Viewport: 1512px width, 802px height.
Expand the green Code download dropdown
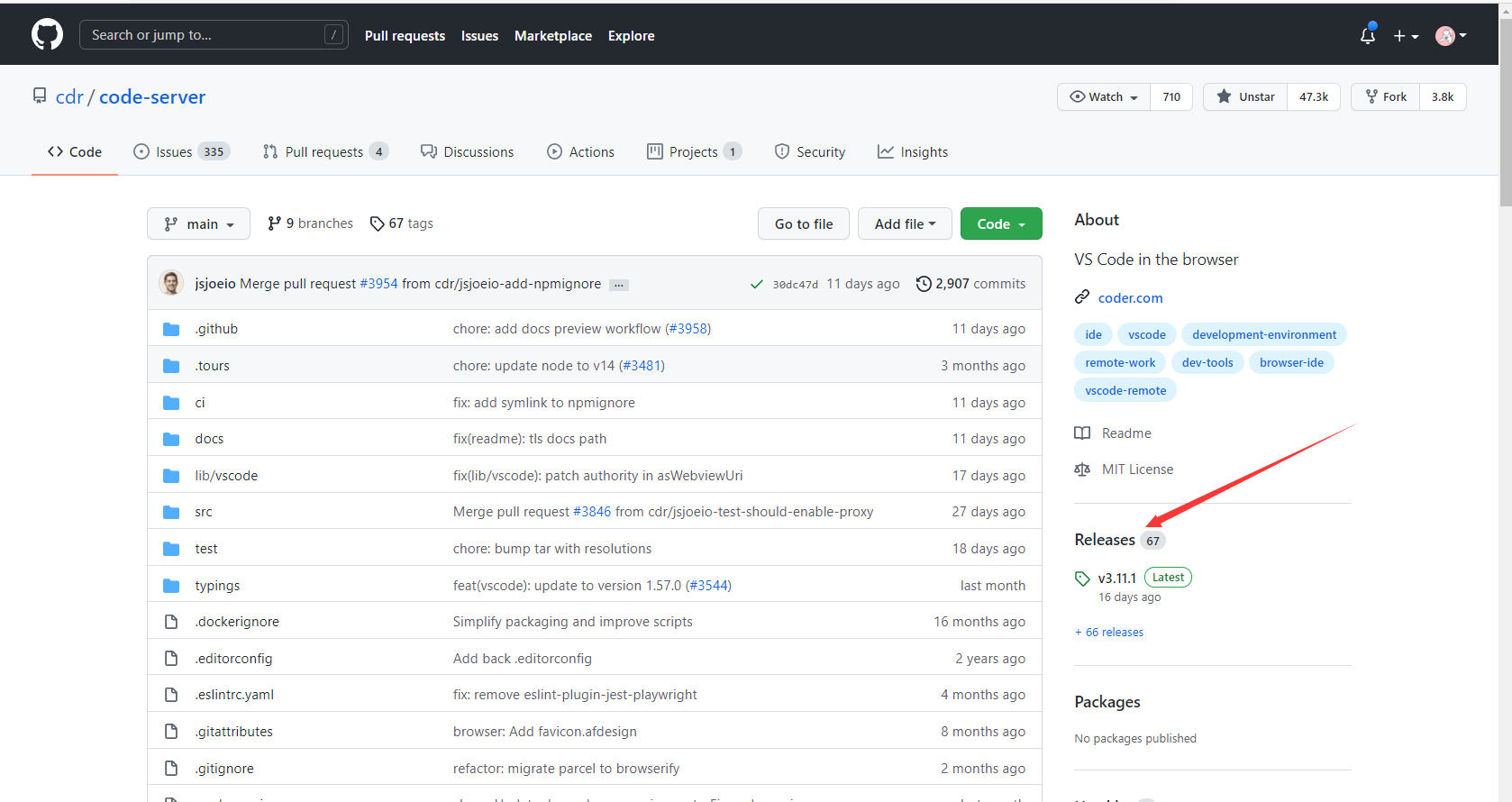(x=1001, y=224)
